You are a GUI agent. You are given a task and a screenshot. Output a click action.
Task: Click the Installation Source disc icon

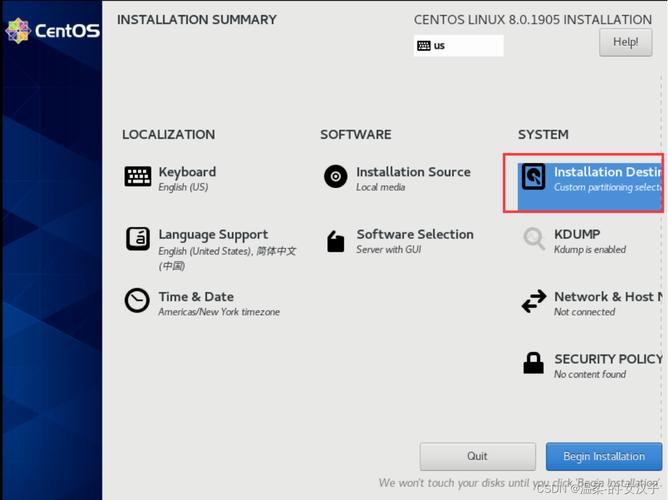[x=336, y=176]
